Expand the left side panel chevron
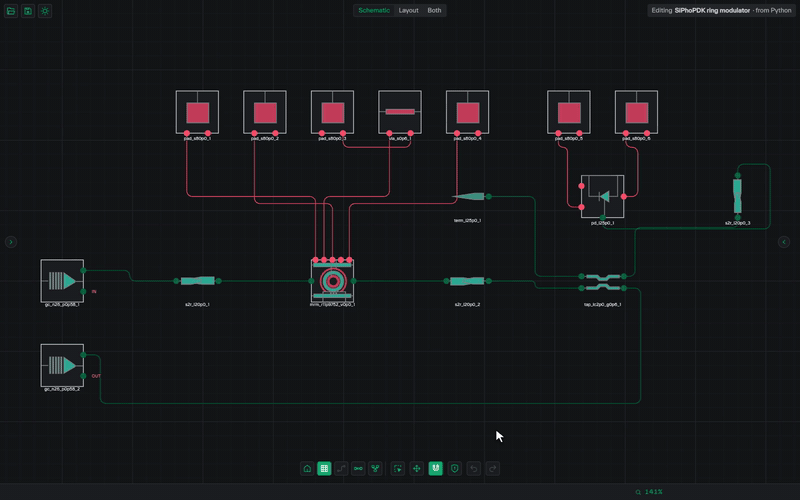This screenshot has width=800, height=500. tap(11, 242)
